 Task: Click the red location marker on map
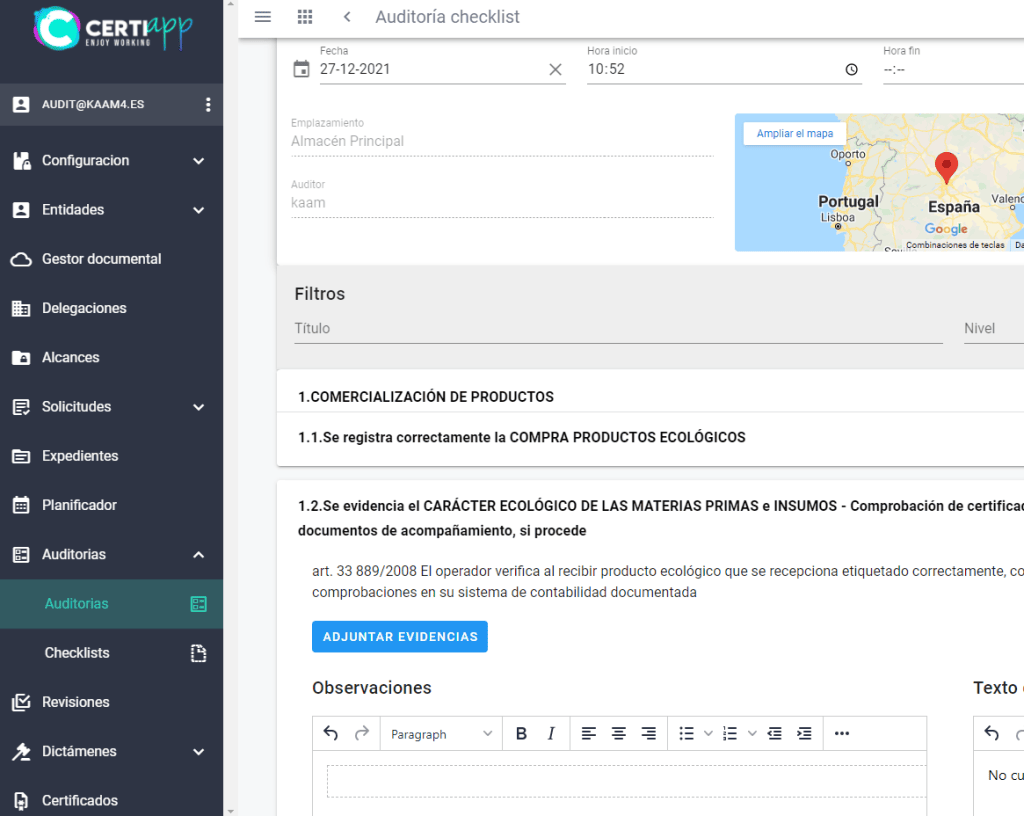click(945, 166)
